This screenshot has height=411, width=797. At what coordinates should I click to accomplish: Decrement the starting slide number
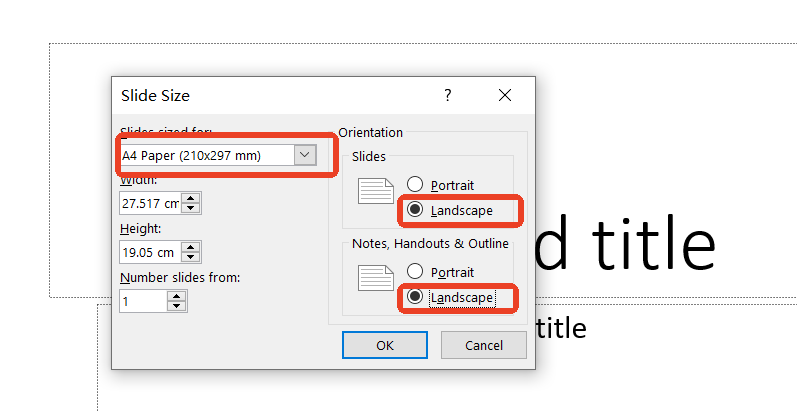coord(177,307)
